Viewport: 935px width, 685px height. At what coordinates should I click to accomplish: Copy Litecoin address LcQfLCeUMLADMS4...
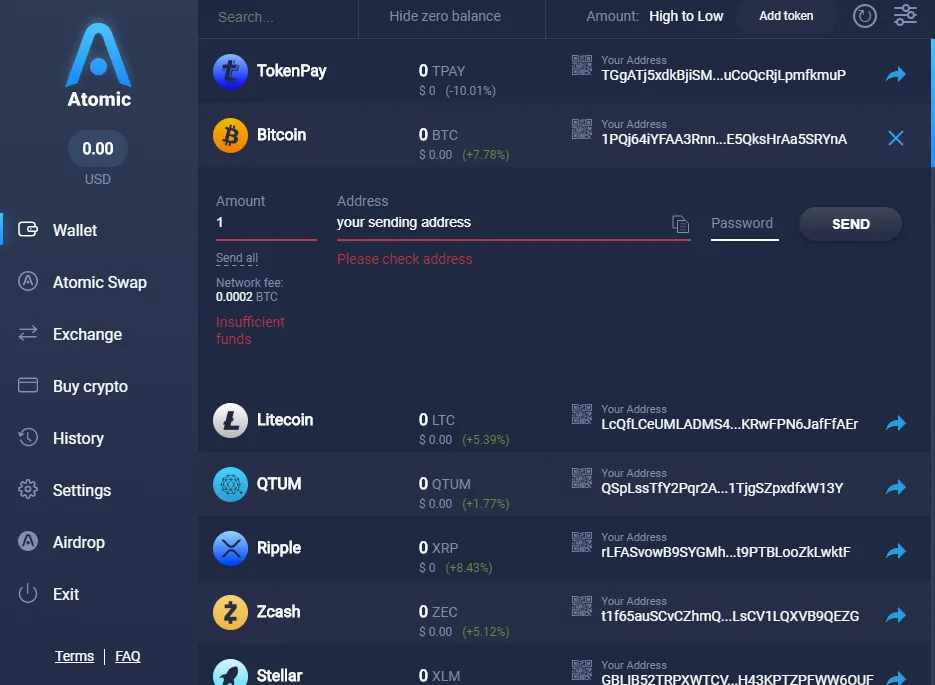tap(729, 424)
